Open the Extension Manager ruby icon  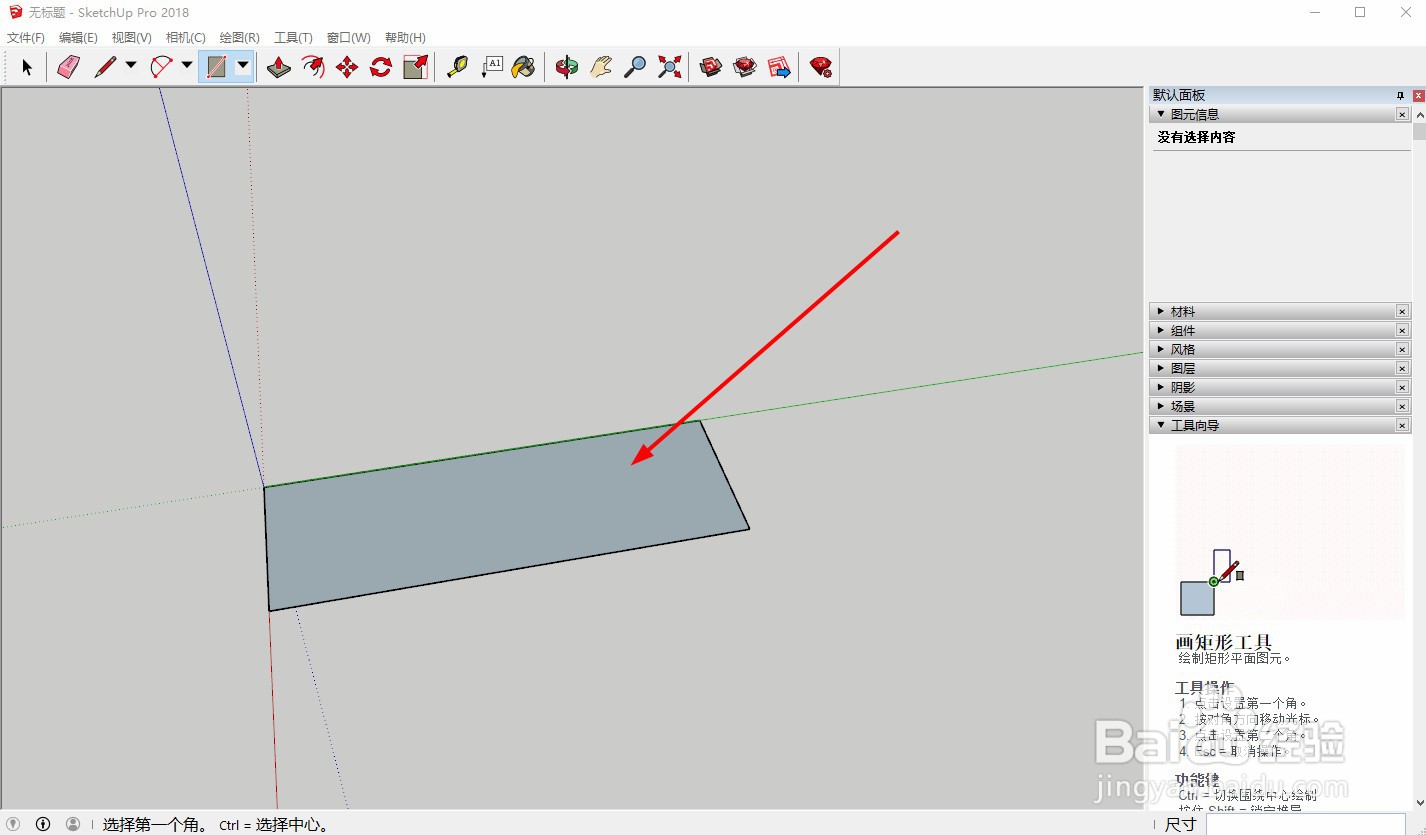821,67
